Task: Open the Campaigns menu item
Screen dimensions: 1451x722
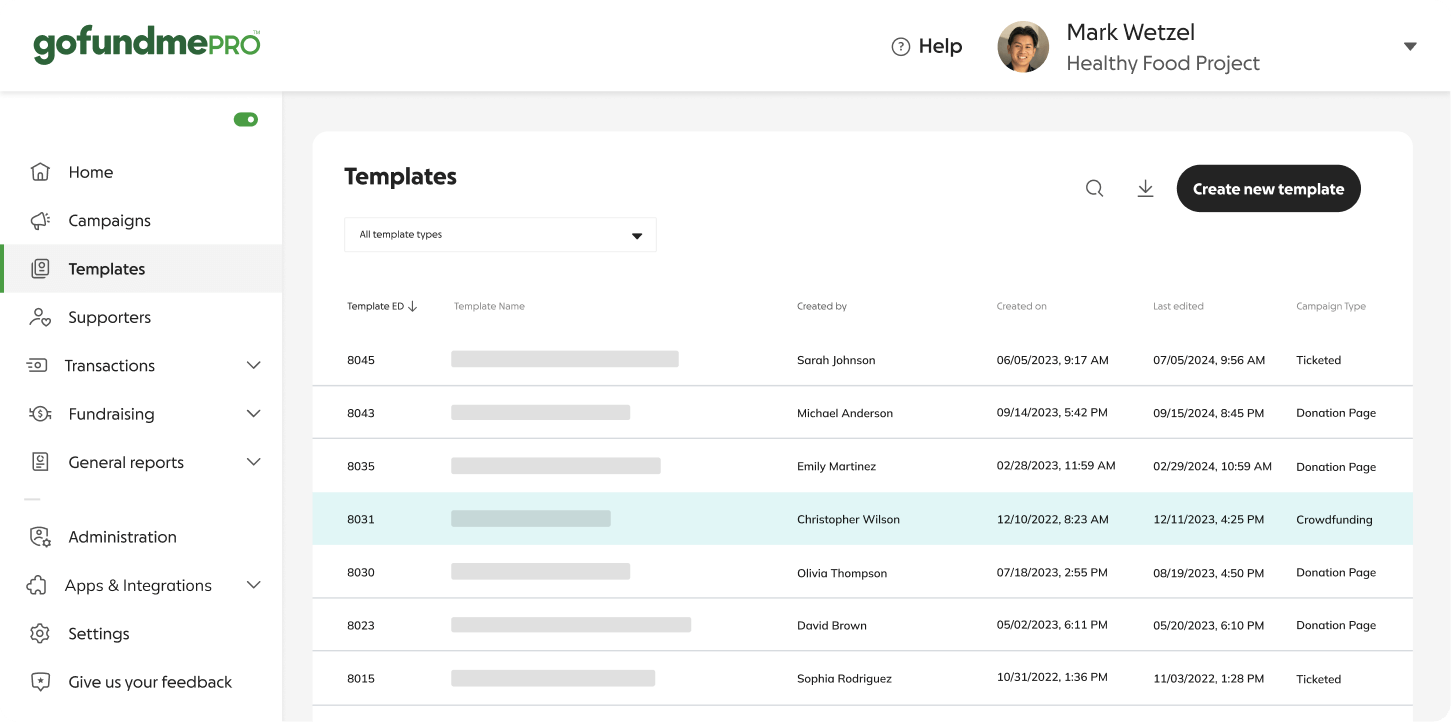Action: (110, 220)
